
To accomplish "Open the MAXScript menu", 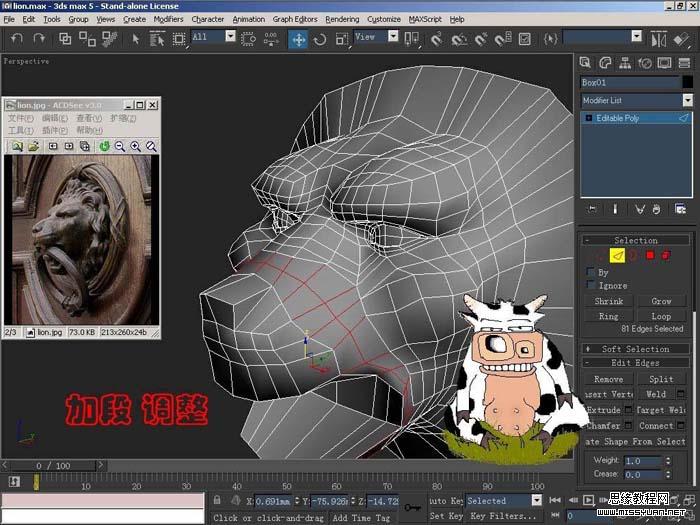I will [425, 19].
